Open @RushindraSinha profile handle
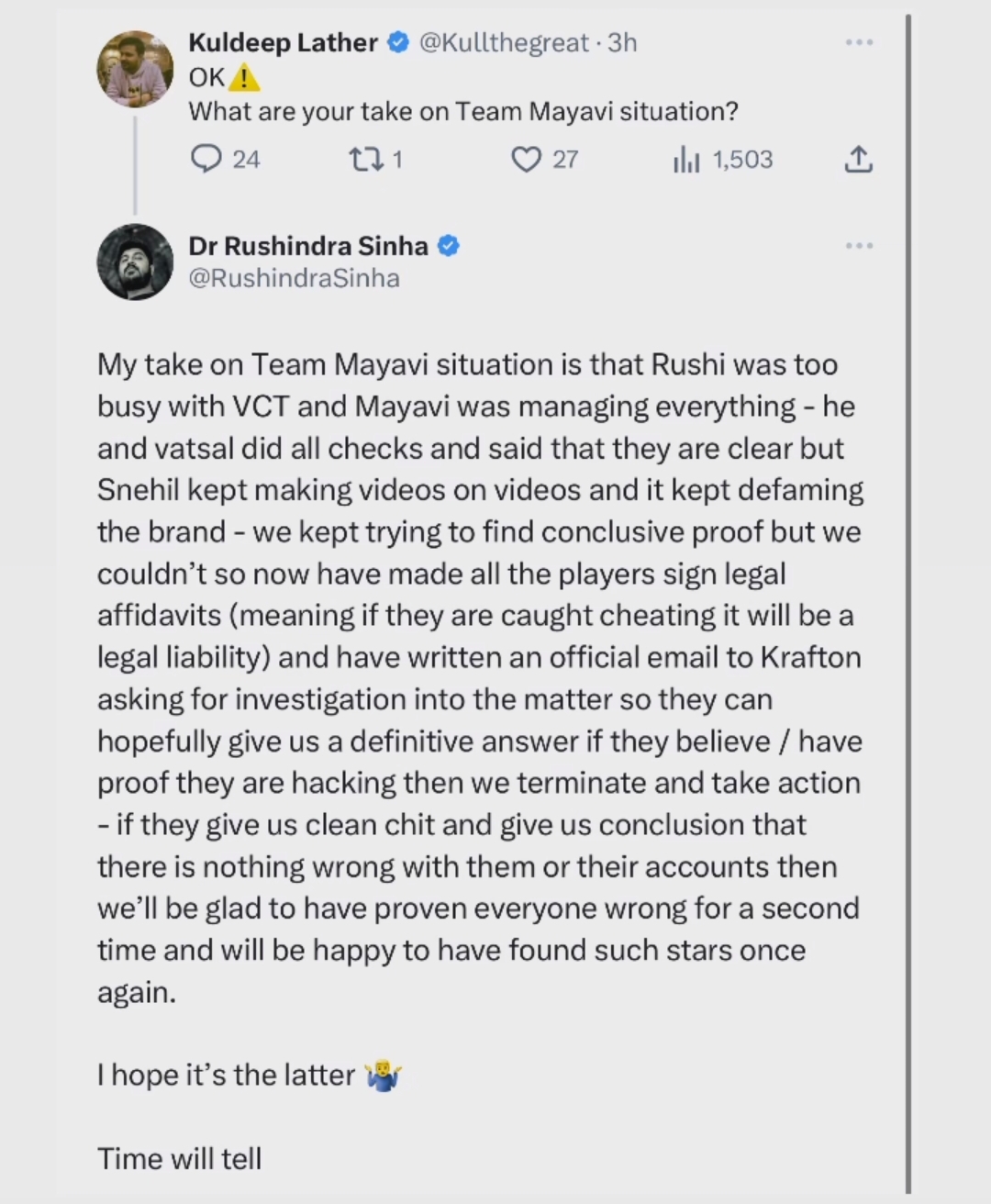Screen dimensions: 991x1204 pos(294,278)
